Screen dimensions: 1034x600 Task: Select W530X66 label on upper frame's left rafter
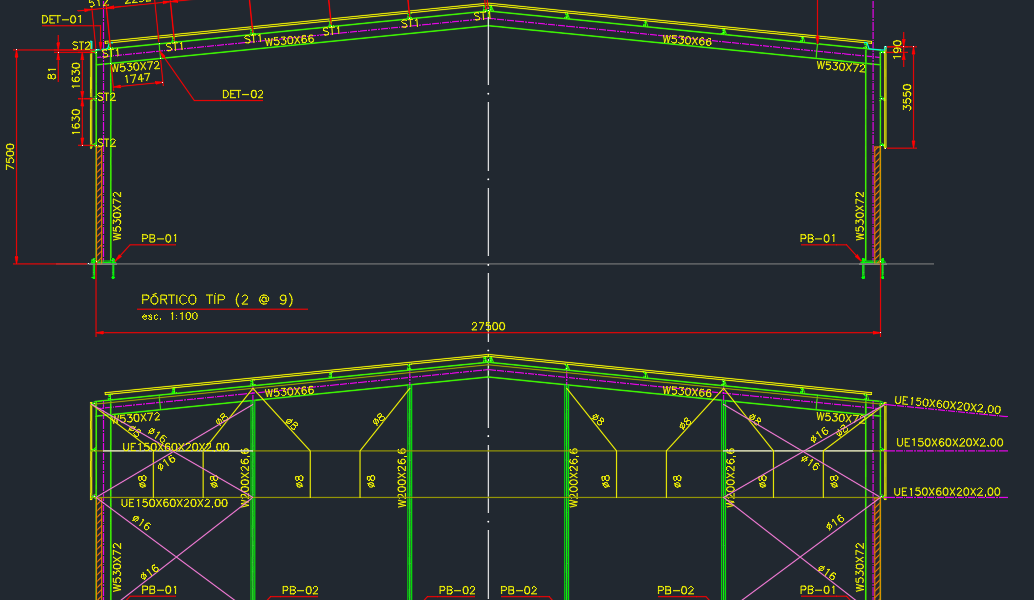tap(289, 41)
